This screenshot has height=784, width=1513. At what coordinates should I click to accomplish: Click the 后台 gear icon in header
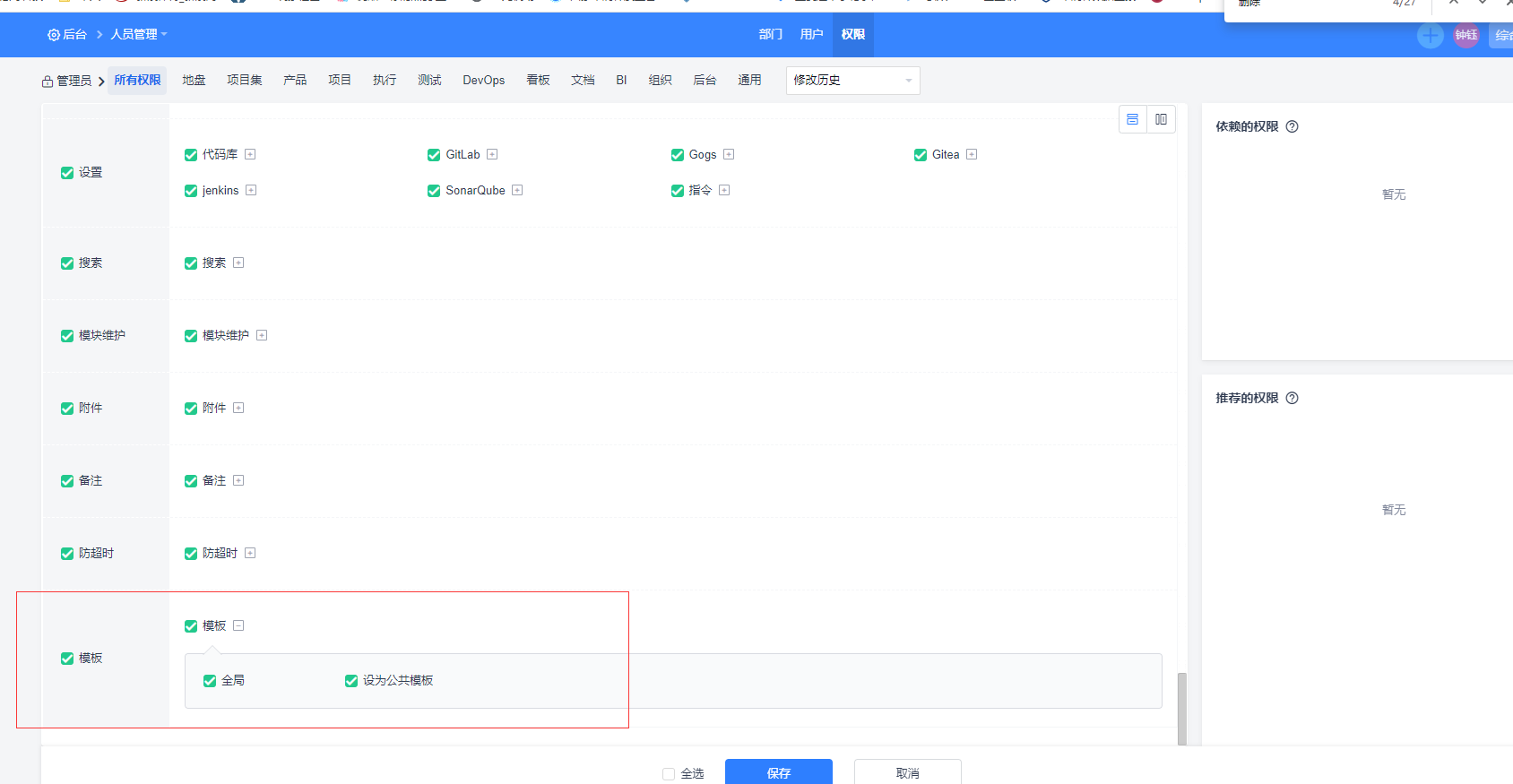pos(54,35)
